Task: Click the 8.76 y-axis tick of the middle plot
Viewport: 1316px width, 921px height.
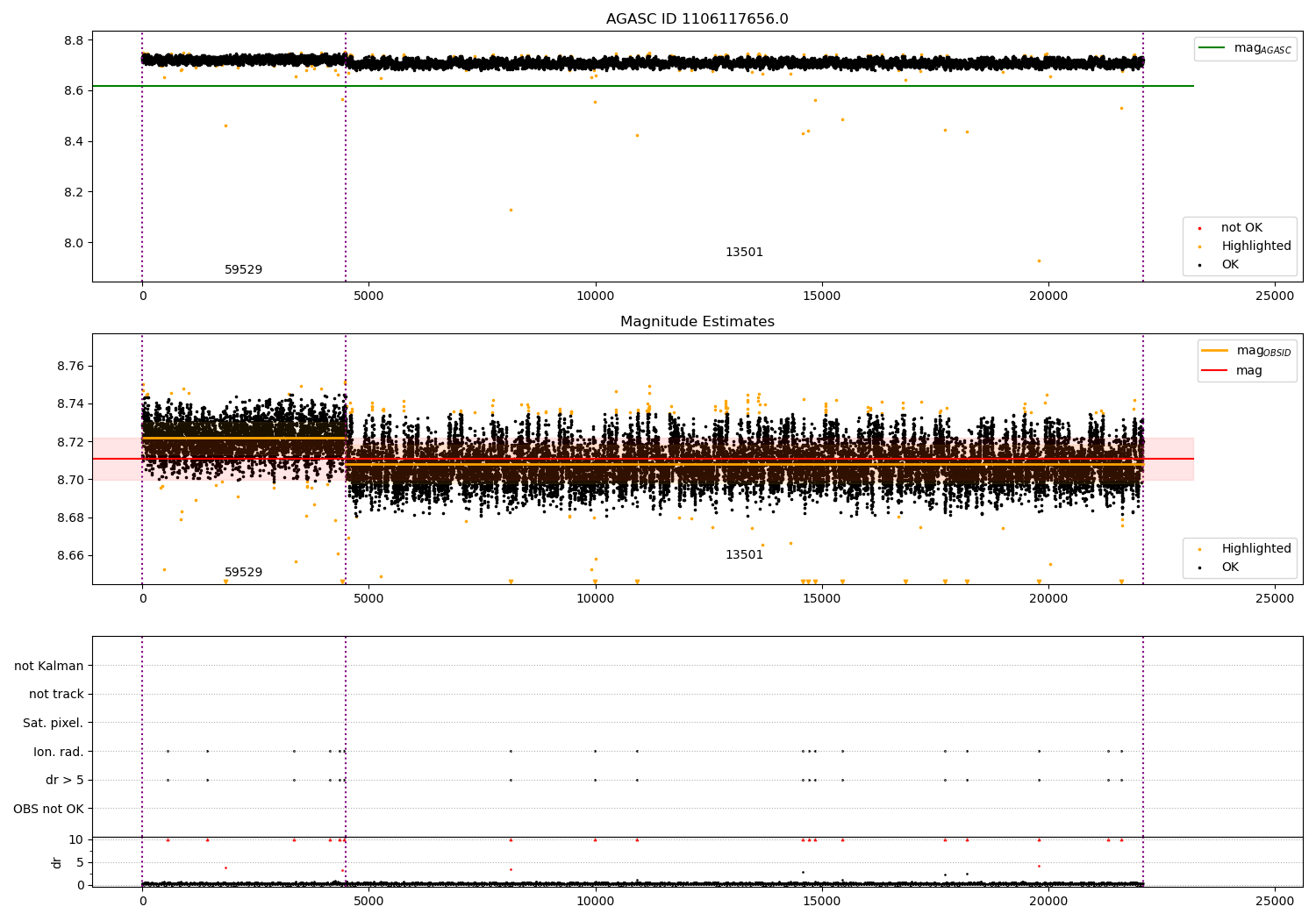Action: [70, 366]
